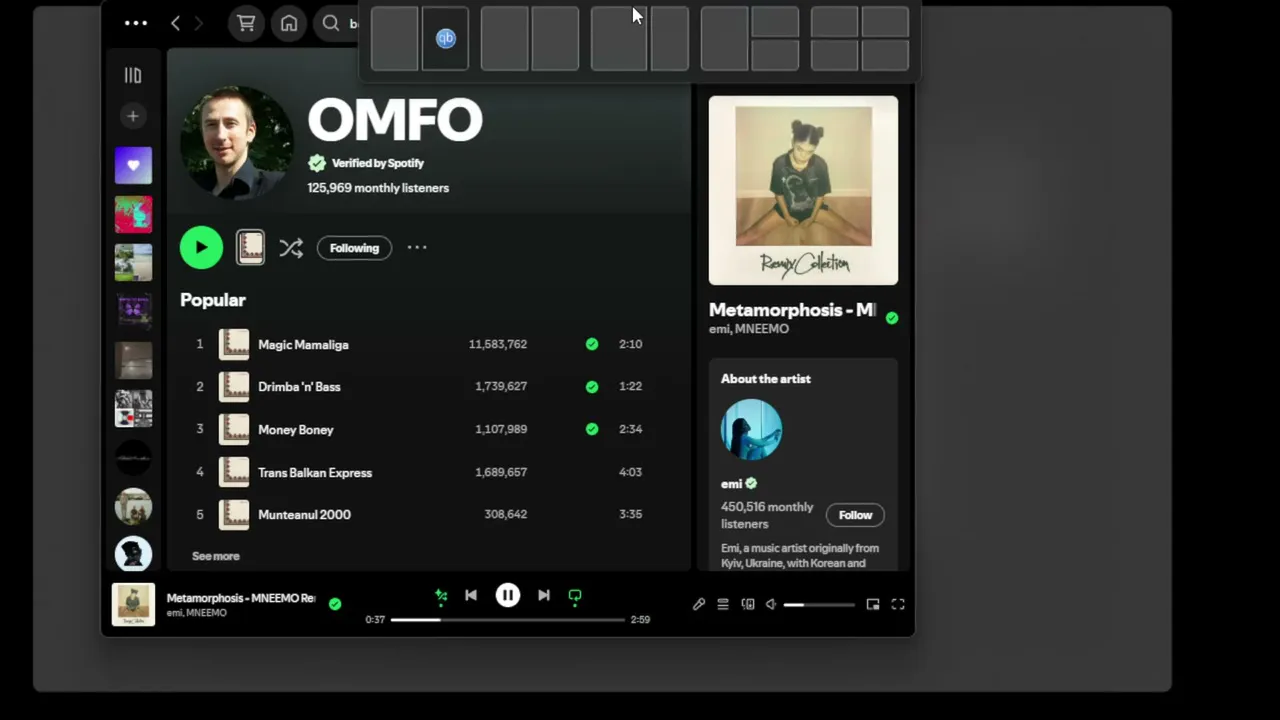Image resolution: width=1280 pixels, height=720 pixels.
Task: Open the emi artist name under the avatar
Action: [x=732, y=484]
